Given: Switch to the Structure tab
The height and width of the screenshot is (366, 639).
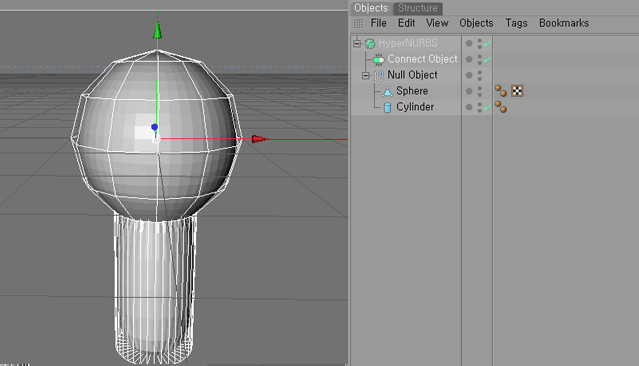Looking at the screenshot, I should 418,8.
